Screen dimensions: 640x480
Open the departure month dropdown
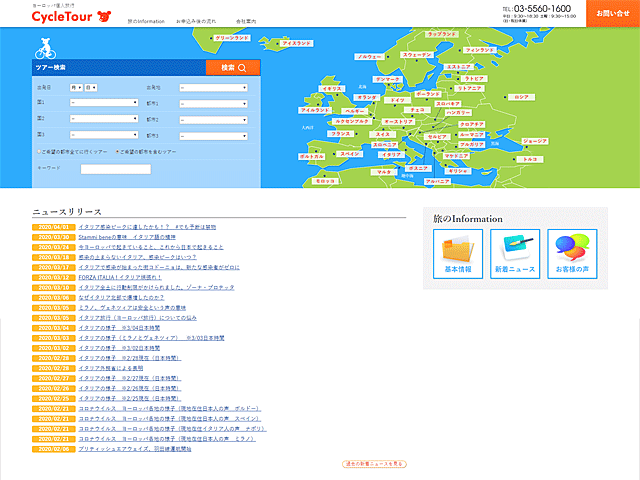click(75, 88)
